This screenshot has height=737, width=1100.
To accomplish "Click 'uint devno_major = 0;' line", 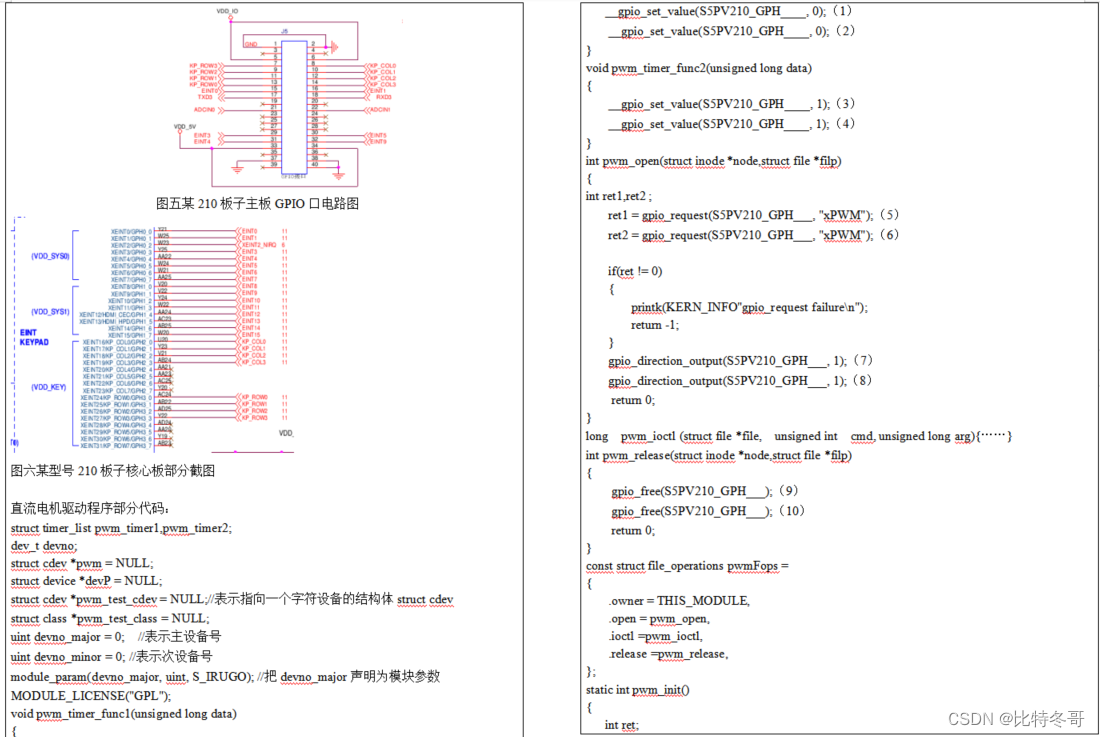I will tap(116, 637).
